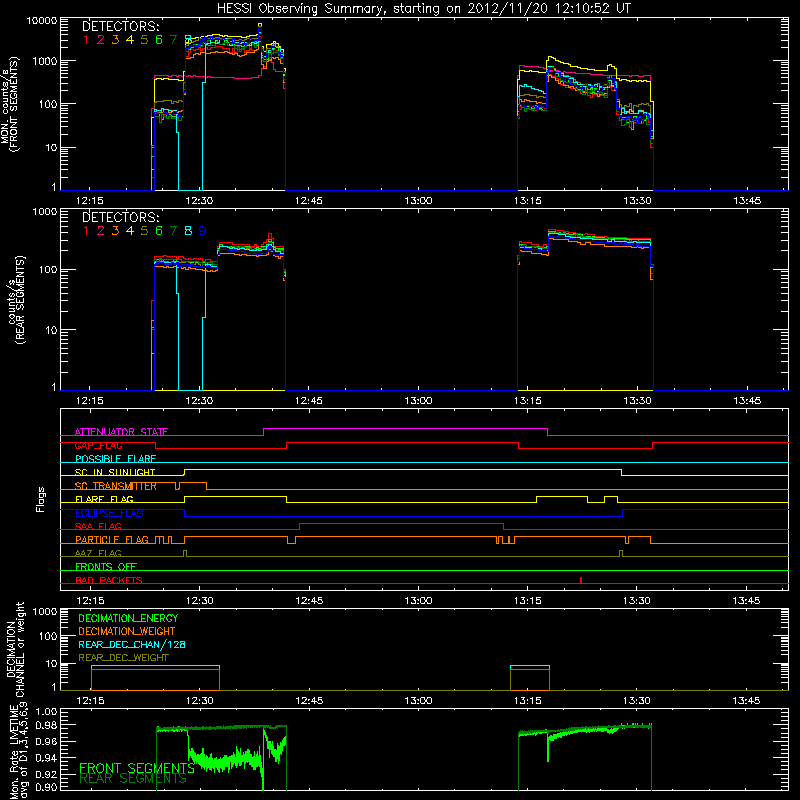Select magenta detector 2 in rear segments legend
Viewport: 800px width, 800px height.
(x=101, y=231)
